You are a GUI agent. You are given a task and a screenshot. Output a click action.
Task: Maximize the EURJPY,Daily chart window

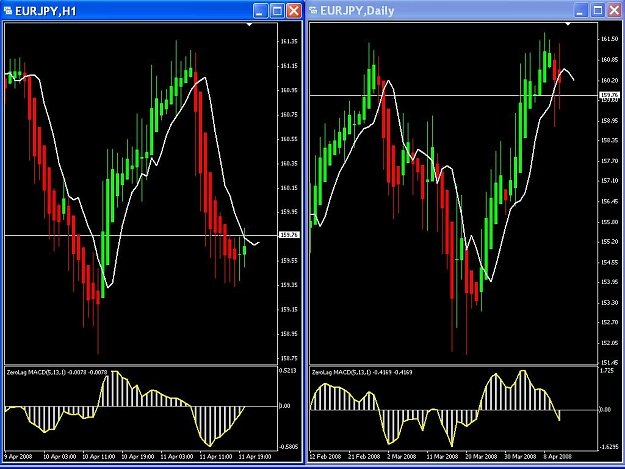tap(597, 11)
